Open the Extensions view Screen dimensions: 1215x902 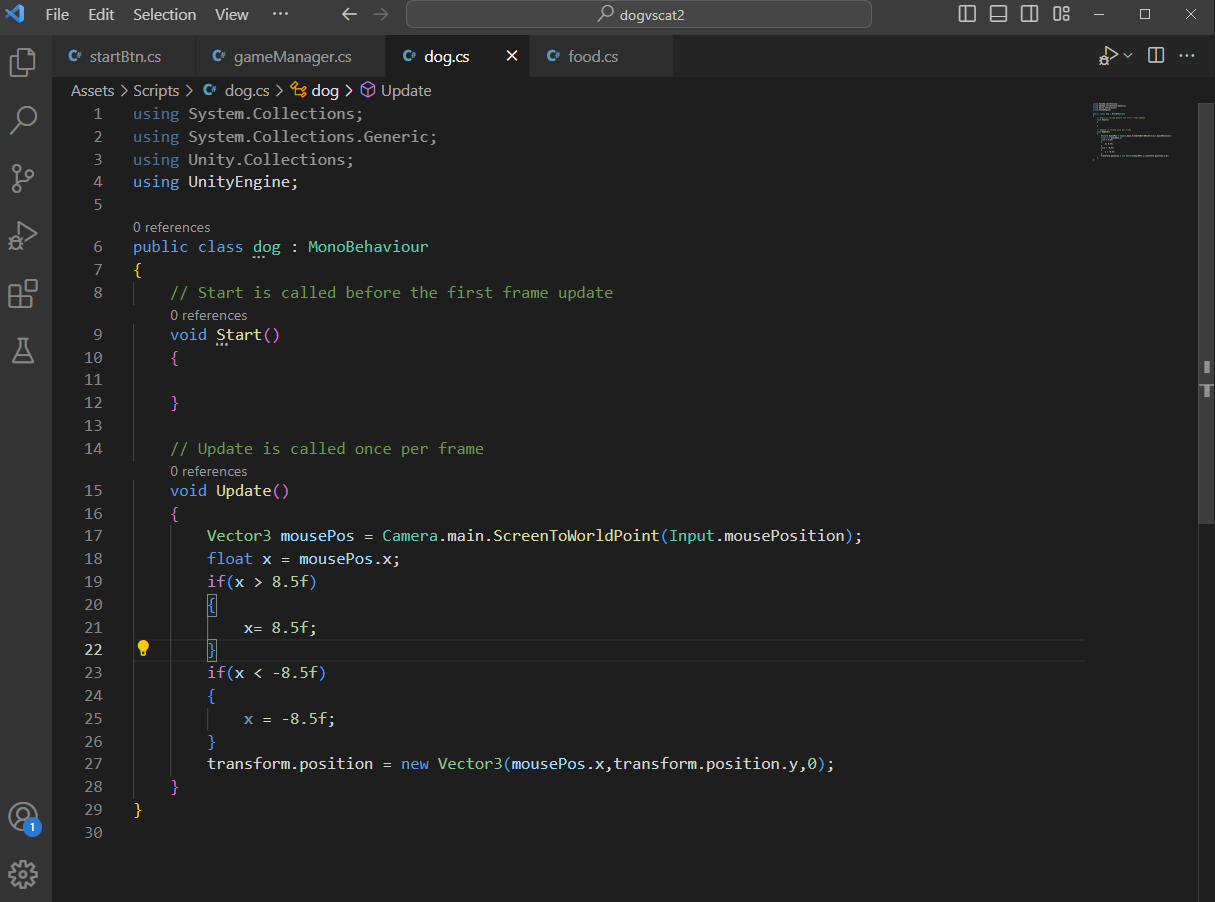pyautogui.click(x=22, y=294)
